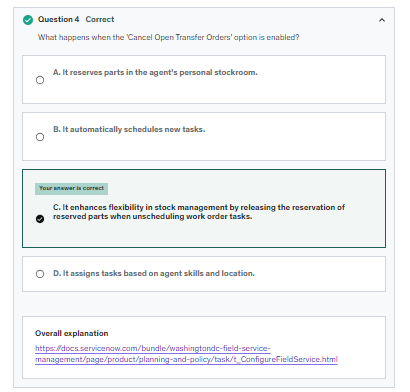Select radio button for option D
Screen dimensions: 410x392
tap(40, 274)
